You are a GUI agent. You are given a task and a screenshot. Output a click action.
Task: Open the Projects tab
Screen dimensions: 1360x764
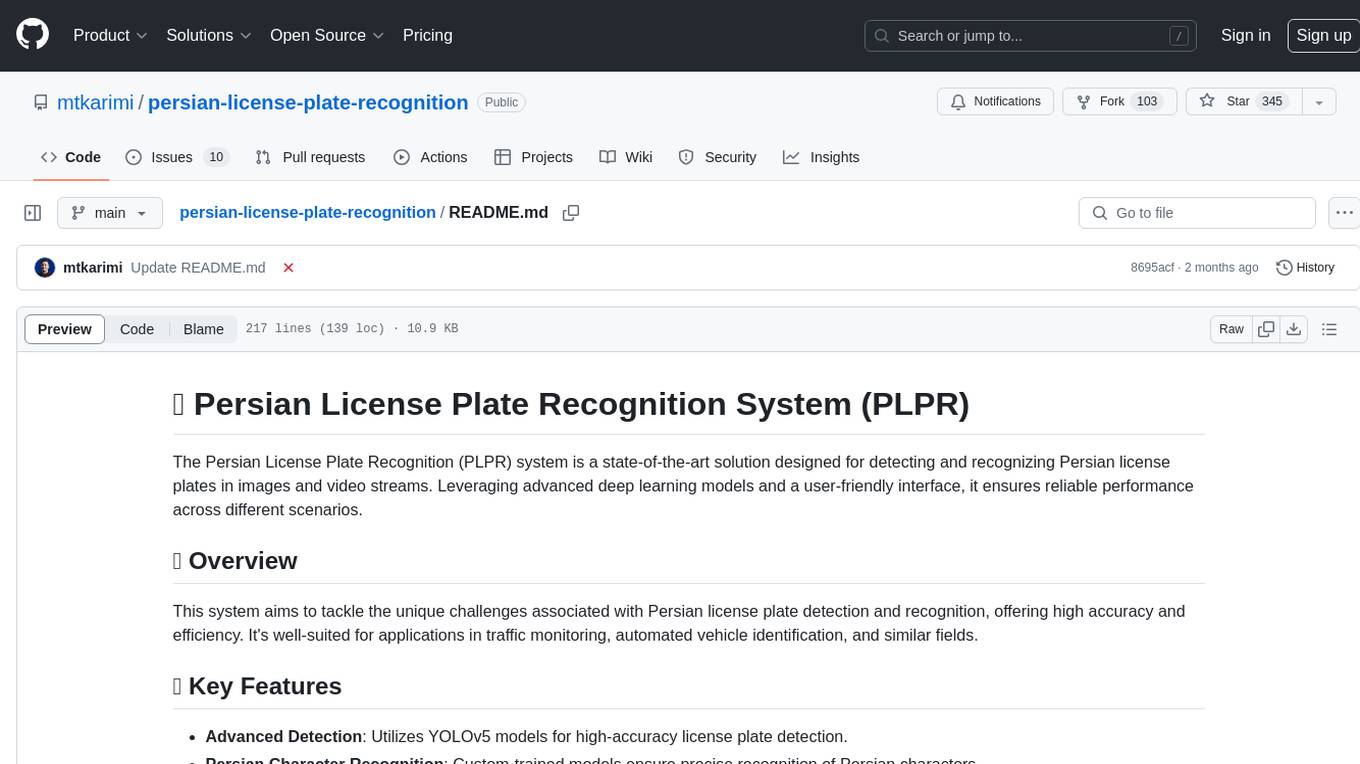click(x=533, y=157)
